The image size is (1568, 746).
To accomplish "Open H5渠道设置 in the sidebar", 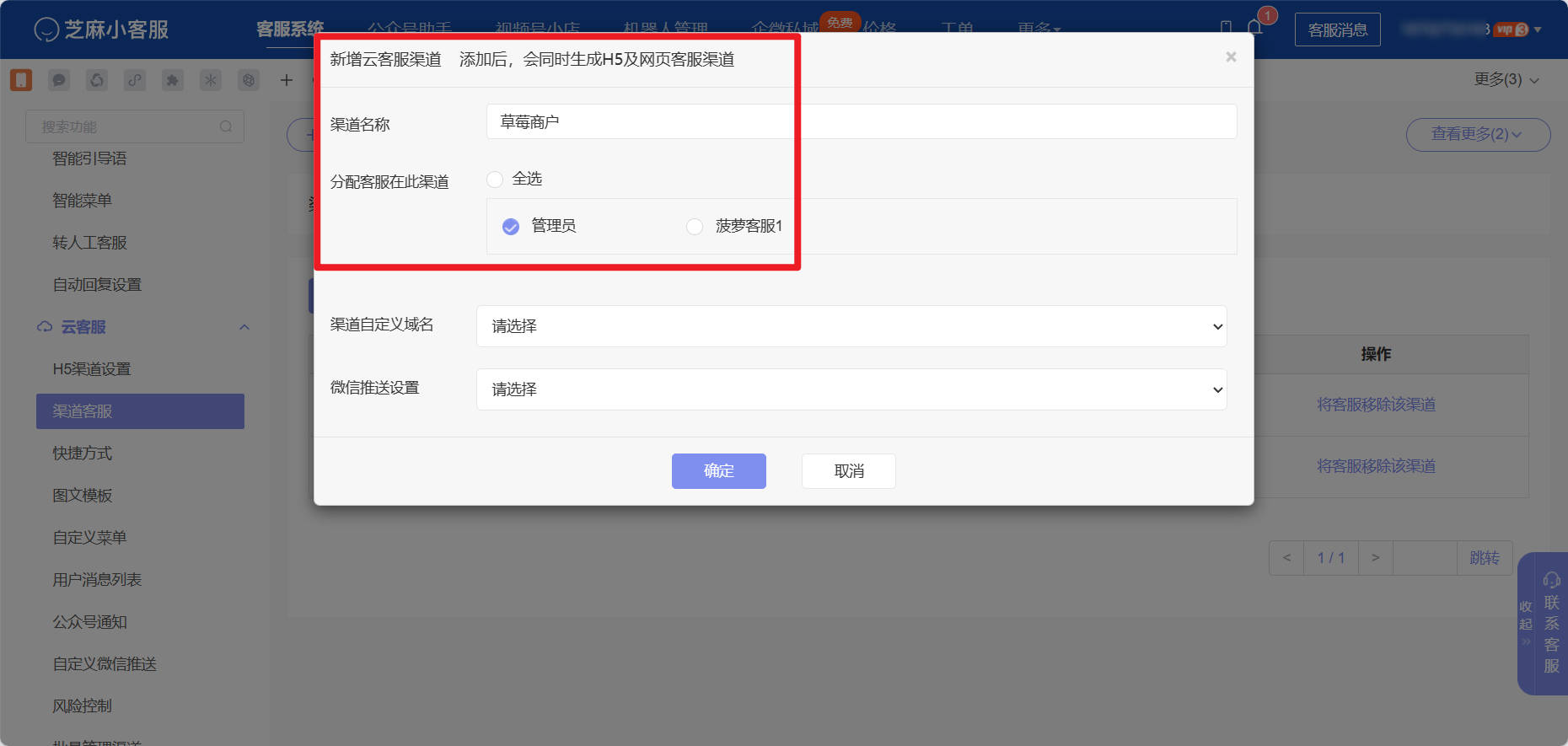I will point(92,369).
